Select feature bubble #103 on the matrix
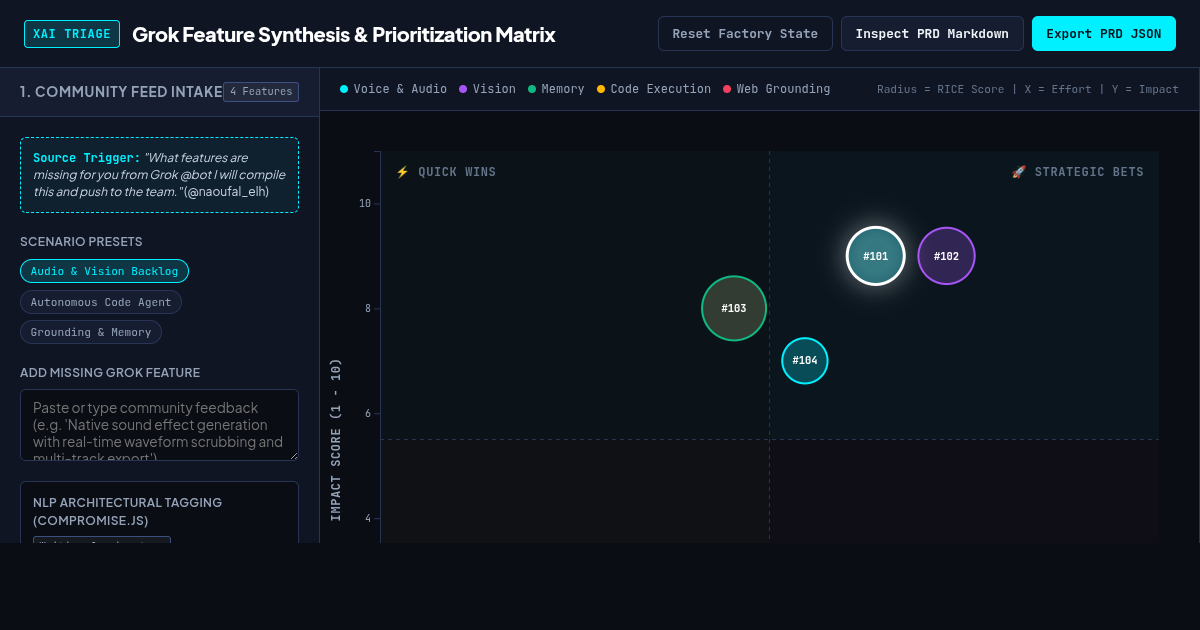The image size is (1200, 630). [734, 308]
